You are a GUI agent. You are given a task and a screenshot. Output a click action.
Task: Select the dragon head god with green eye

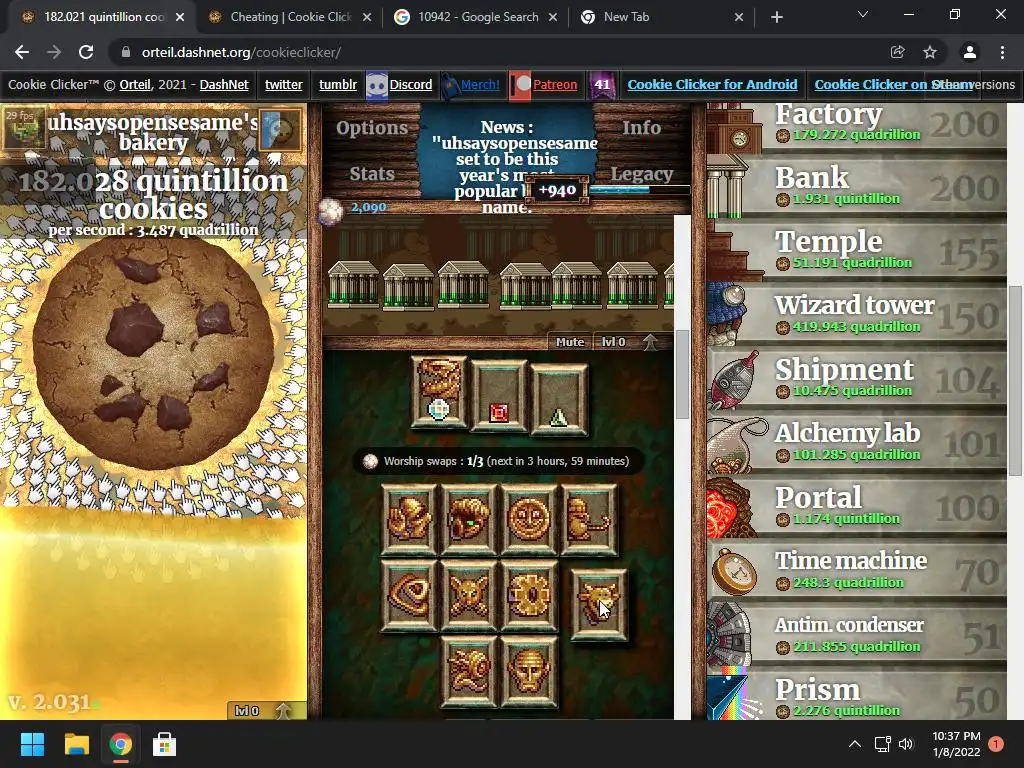[469, 520]
